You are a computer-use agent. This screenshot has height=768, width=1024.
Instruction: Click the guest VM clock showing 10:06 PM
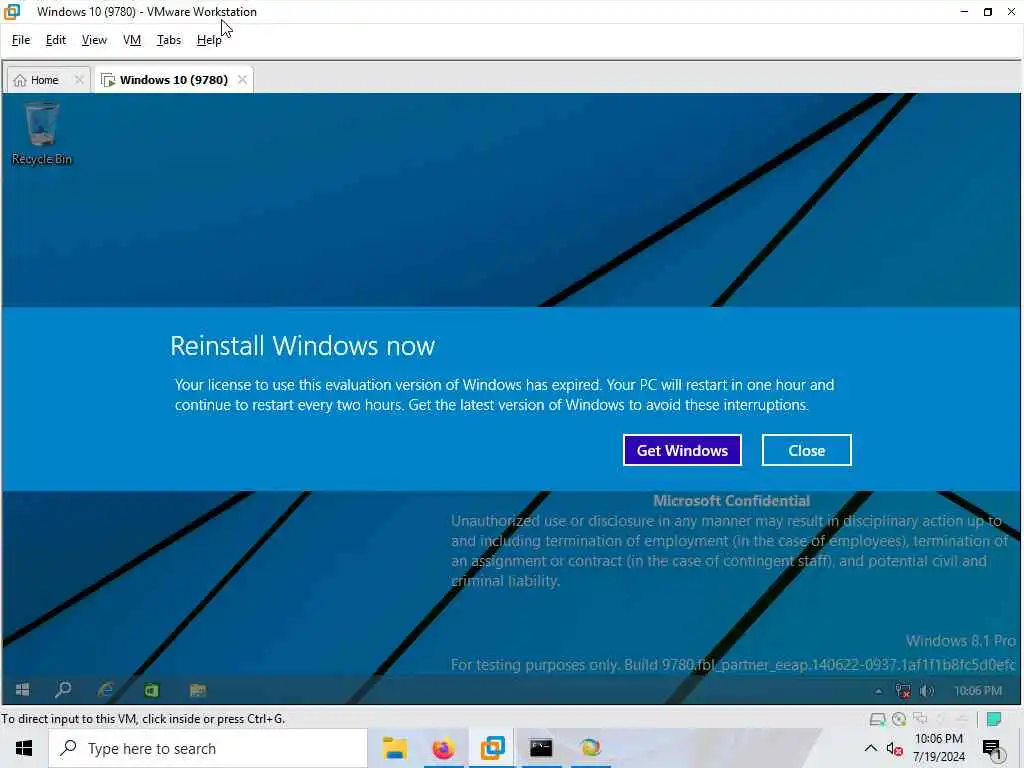click(978, 690)
